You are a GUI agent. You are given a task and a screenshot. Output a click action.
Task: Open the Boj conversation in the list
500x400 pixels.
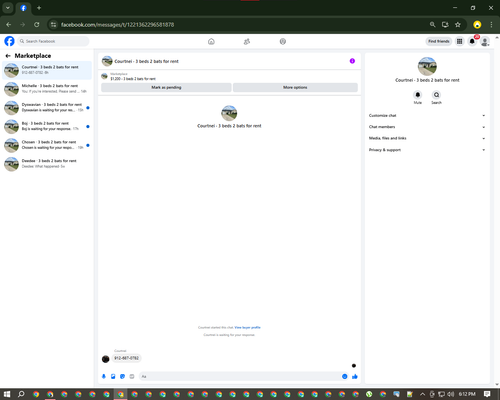(x=47, y=126)
